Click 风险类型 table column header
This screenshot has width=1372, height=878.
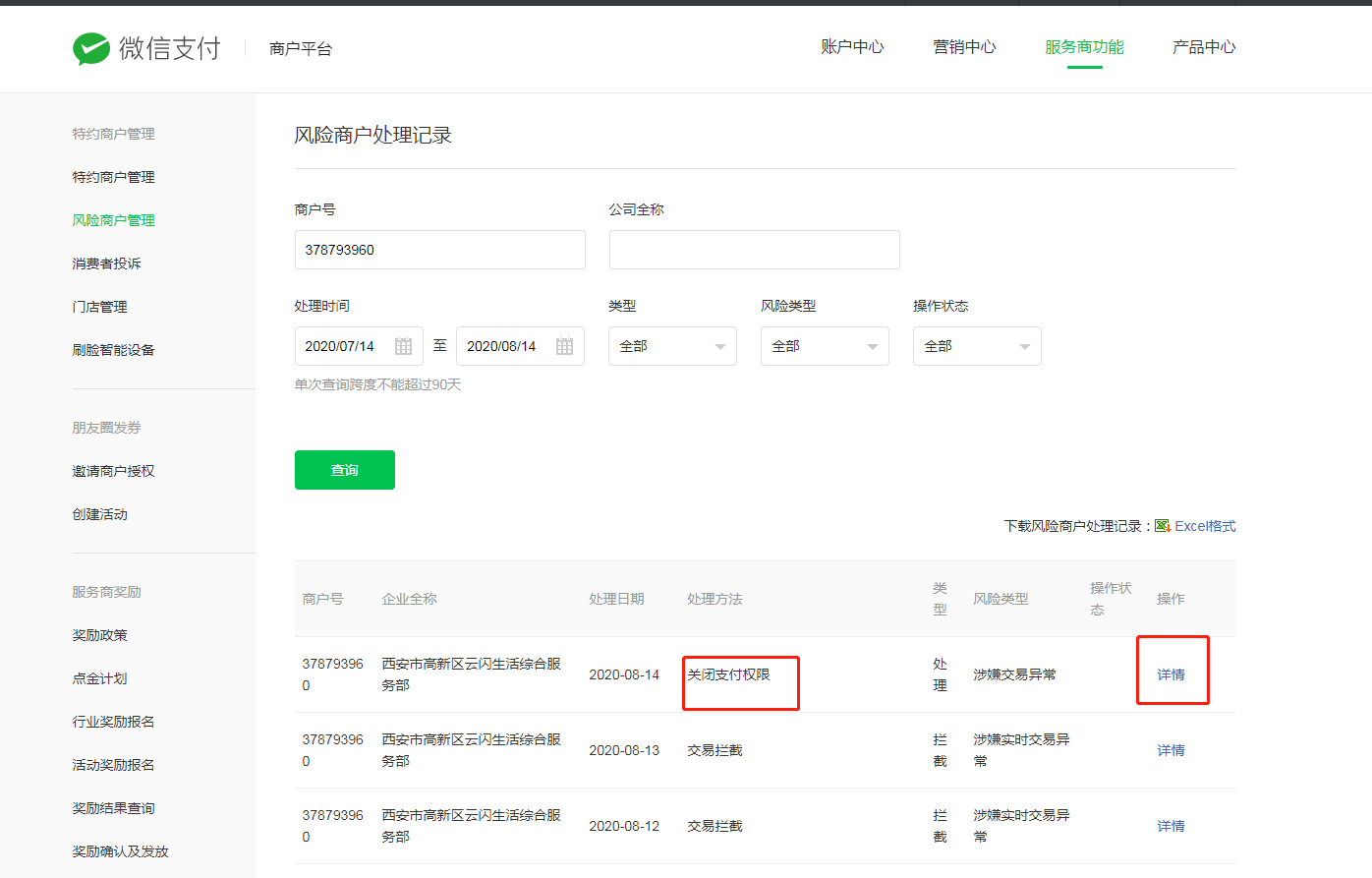pos(1000,599)
